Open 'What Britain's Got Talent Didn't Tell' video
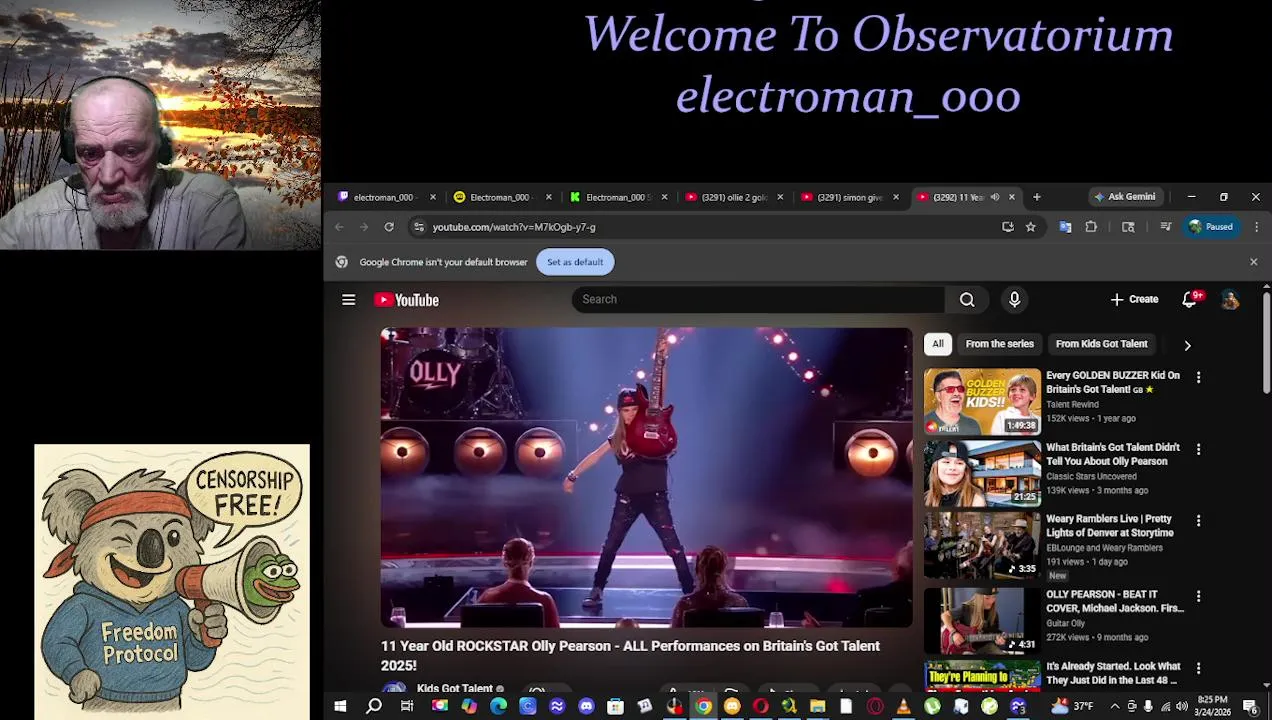The height and width of the screenshot is (720, 1272). pyautogui.click(x=1112, y=454)
